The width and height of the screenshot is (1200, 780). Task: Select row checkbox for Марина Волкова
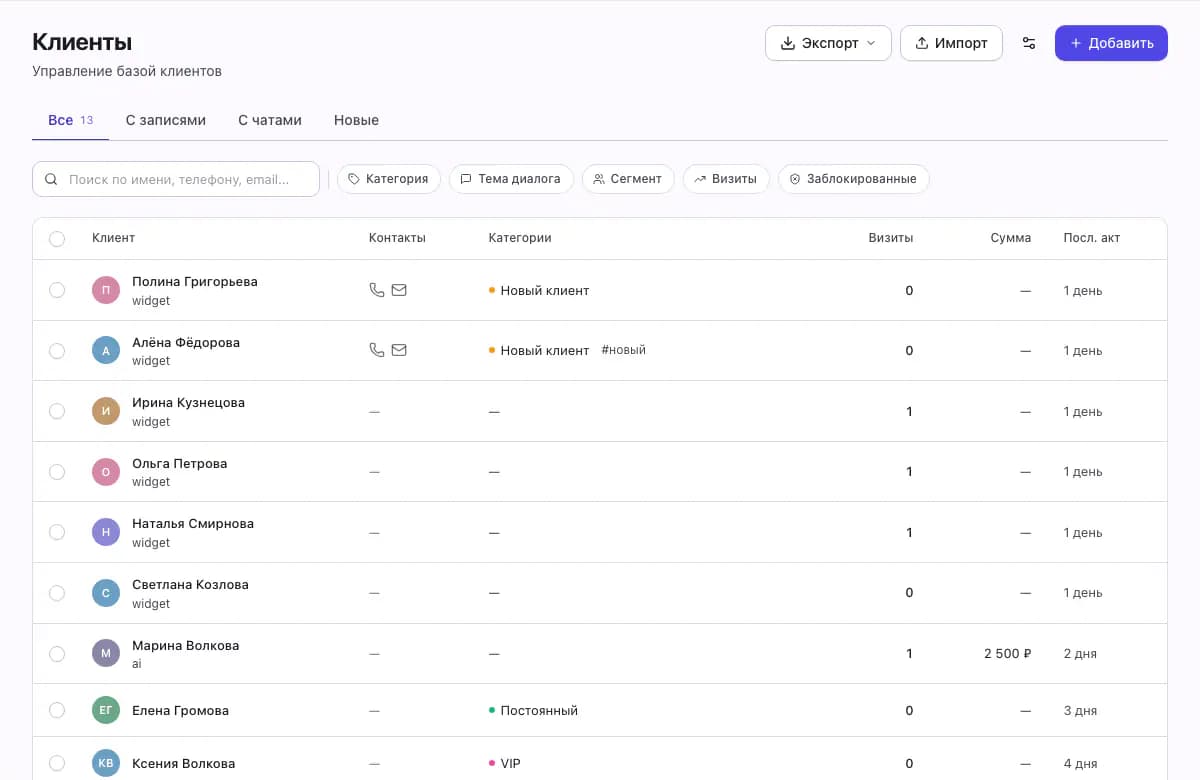[x=57, y=653]
